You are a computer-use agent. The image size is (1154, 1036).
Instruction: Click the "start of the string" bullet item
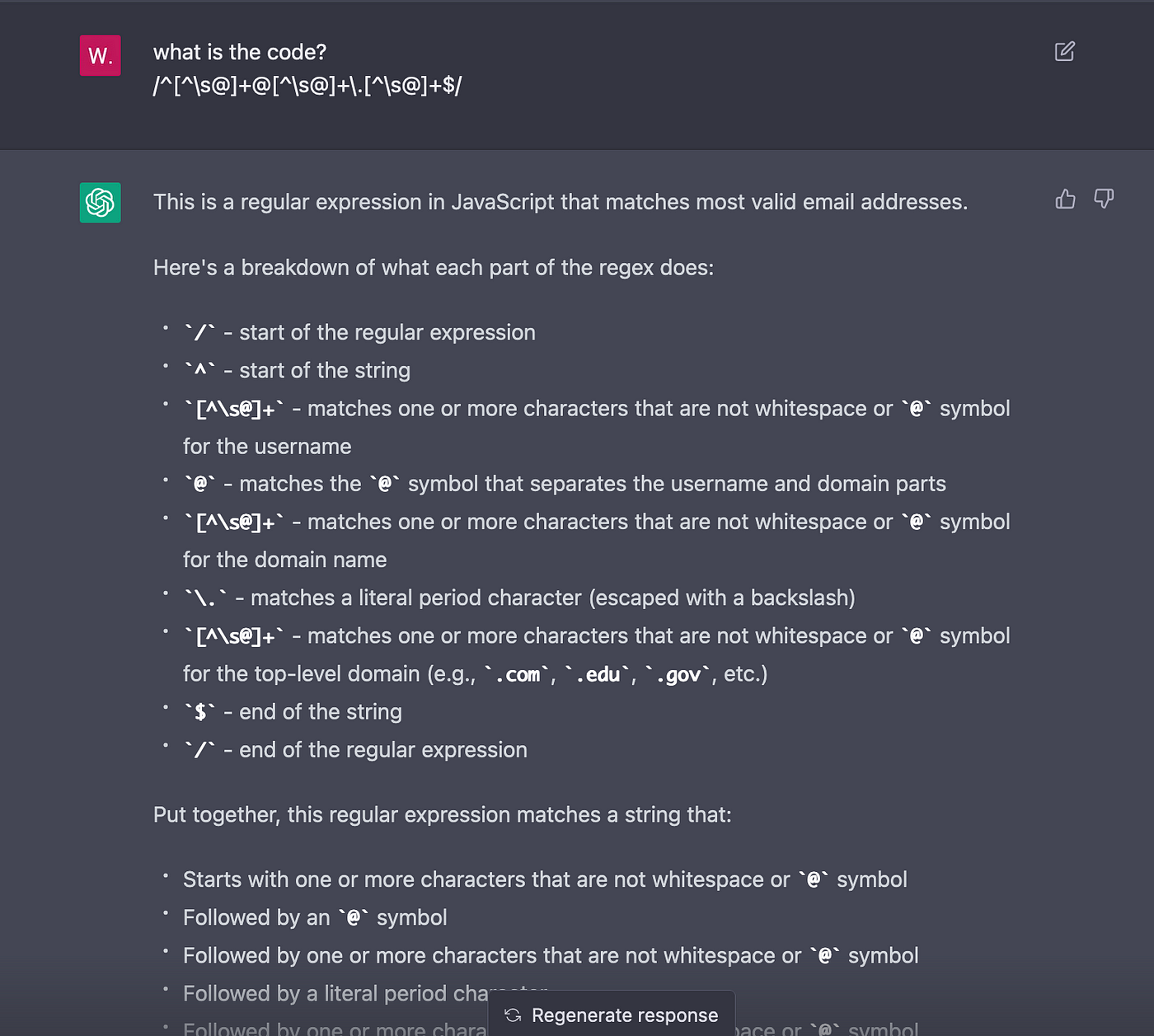[x=297, y=370]
